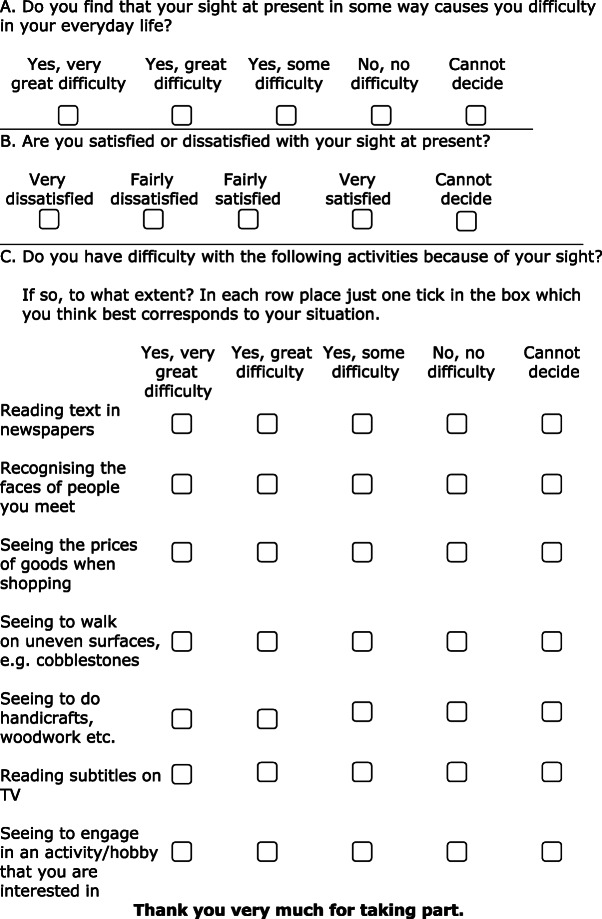The height and width of the screenshot is (919, 602).
Task: Select 'No, no difficulty' for TV subtitles
Action: 457,771
